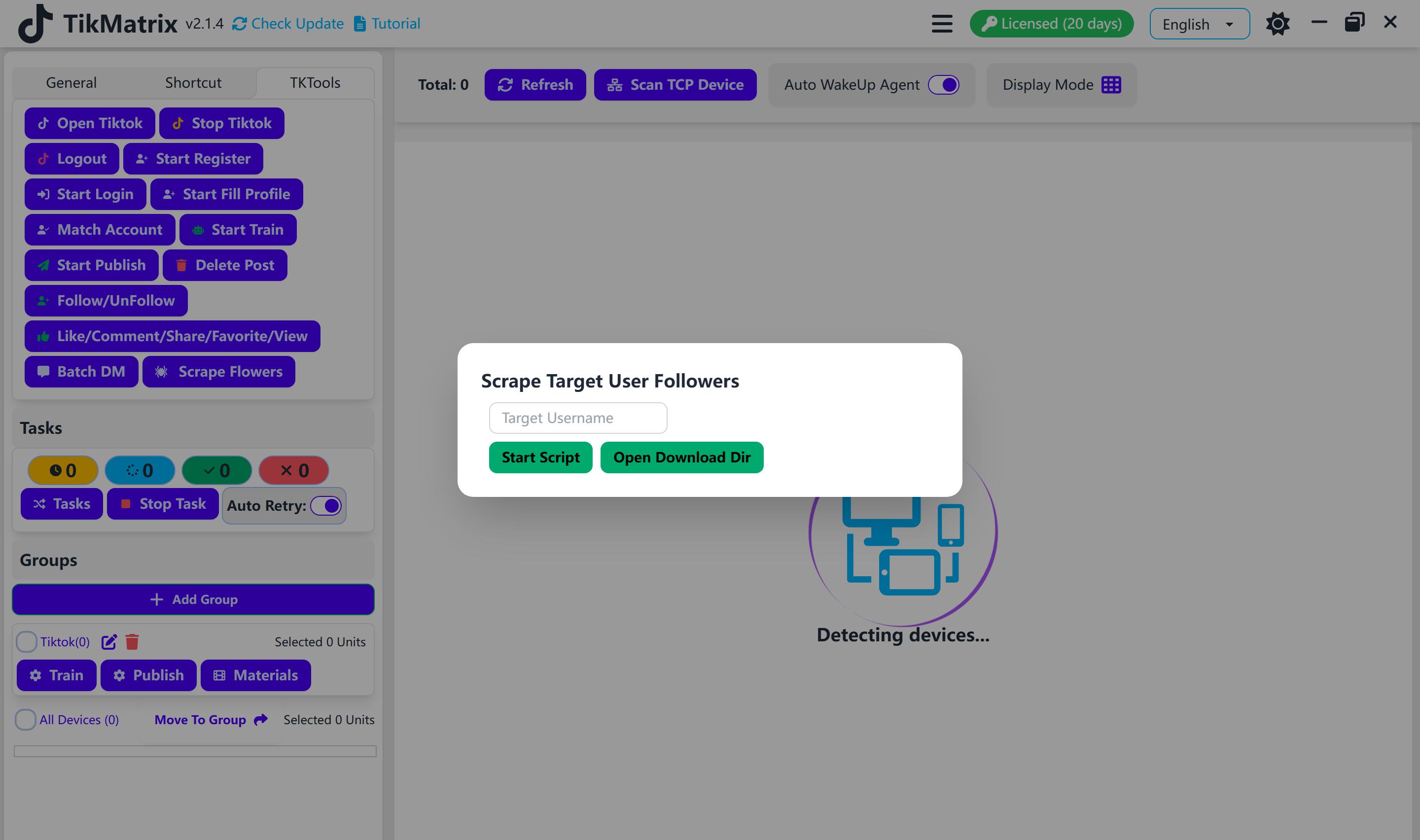Click Match Account button

[100, 230]
